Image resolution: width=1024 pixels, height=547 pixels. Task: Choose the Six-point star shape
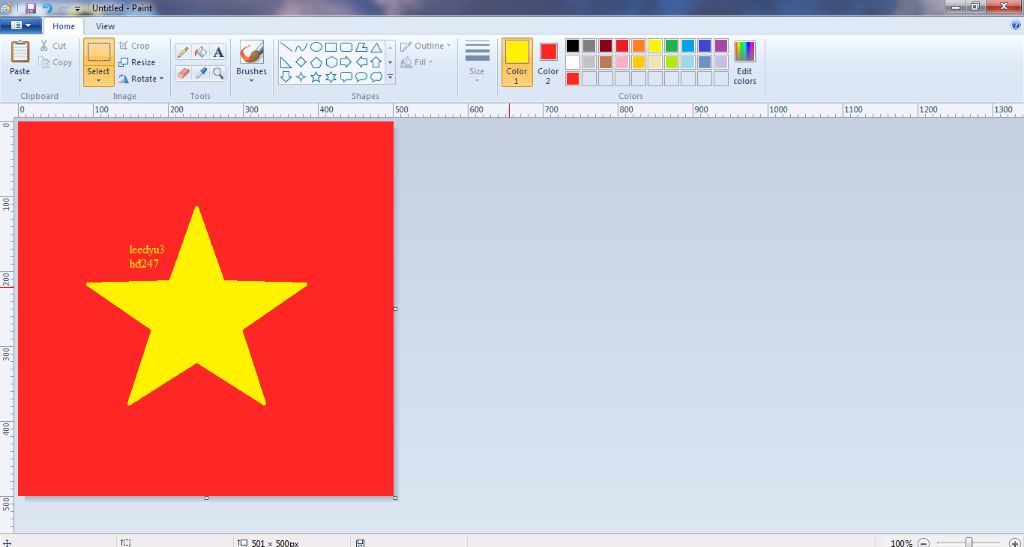pyautogui.click(x=331, y=77)
